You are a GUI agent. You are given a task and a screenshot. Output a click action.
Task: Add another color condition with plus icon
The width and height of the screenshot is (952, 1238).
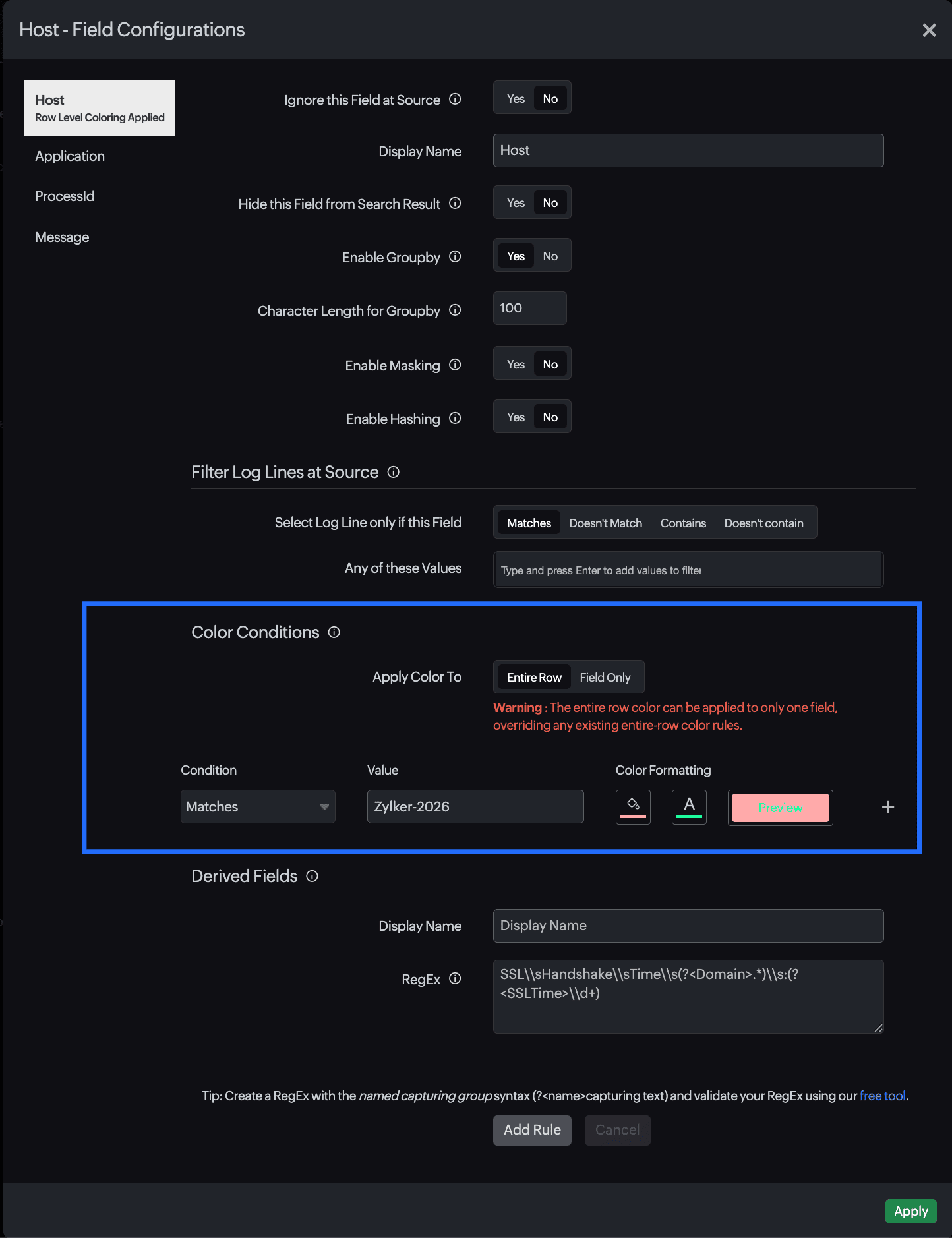pos(888,807)
